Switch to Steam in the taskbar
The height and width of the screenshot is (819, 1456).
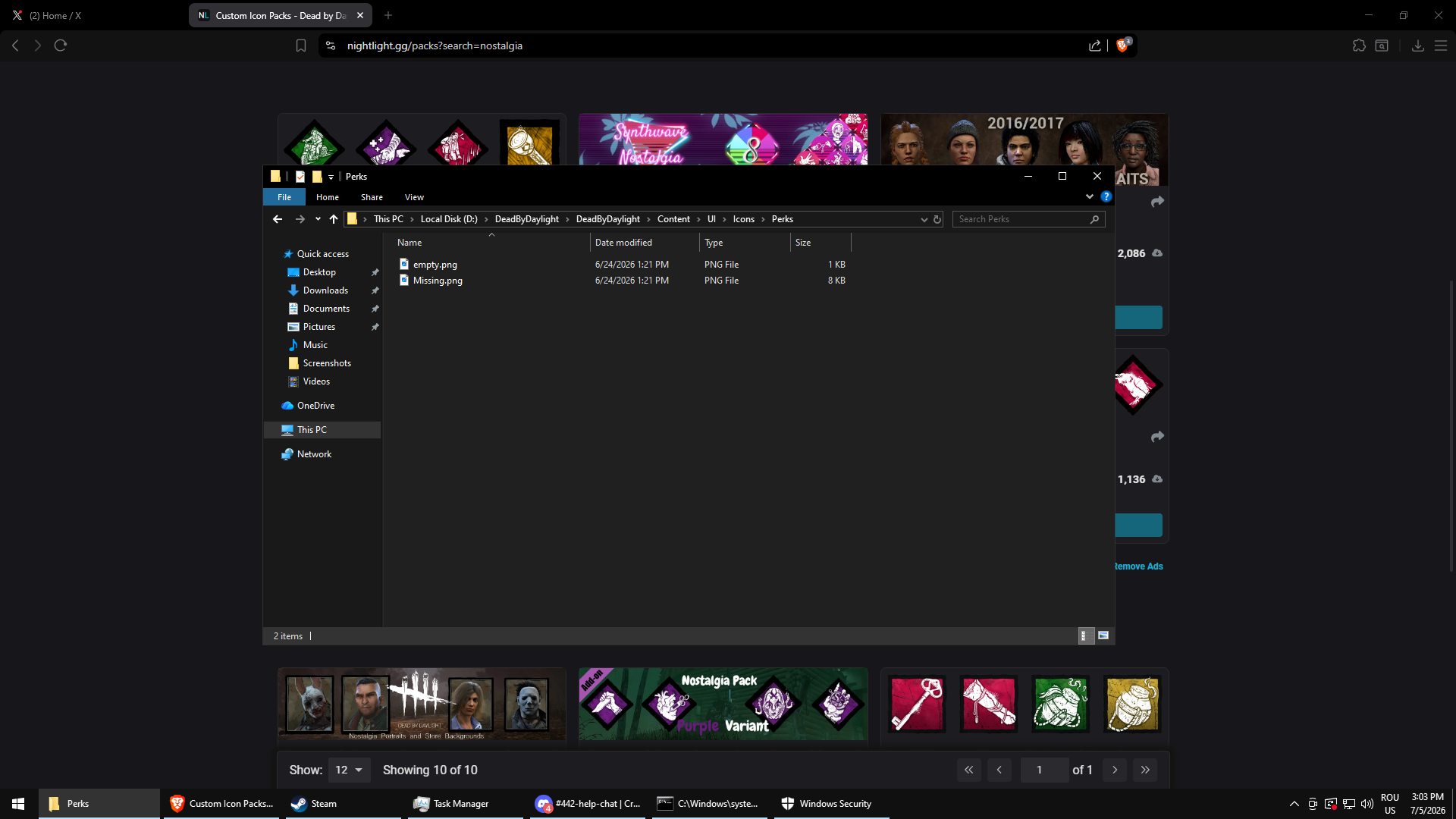click(x=342, y=804)
